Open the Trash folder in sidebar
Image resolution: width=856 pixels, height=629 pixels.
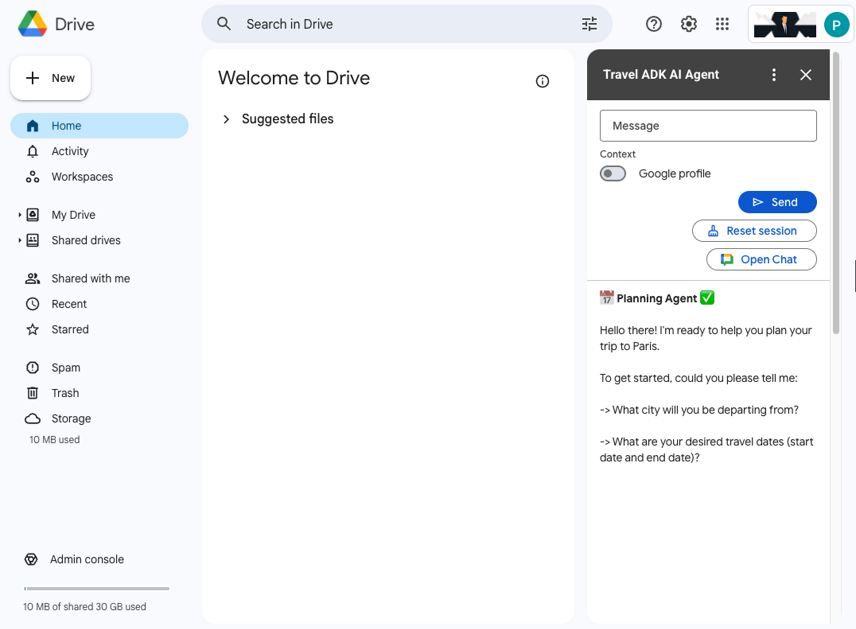coord(65,393)
